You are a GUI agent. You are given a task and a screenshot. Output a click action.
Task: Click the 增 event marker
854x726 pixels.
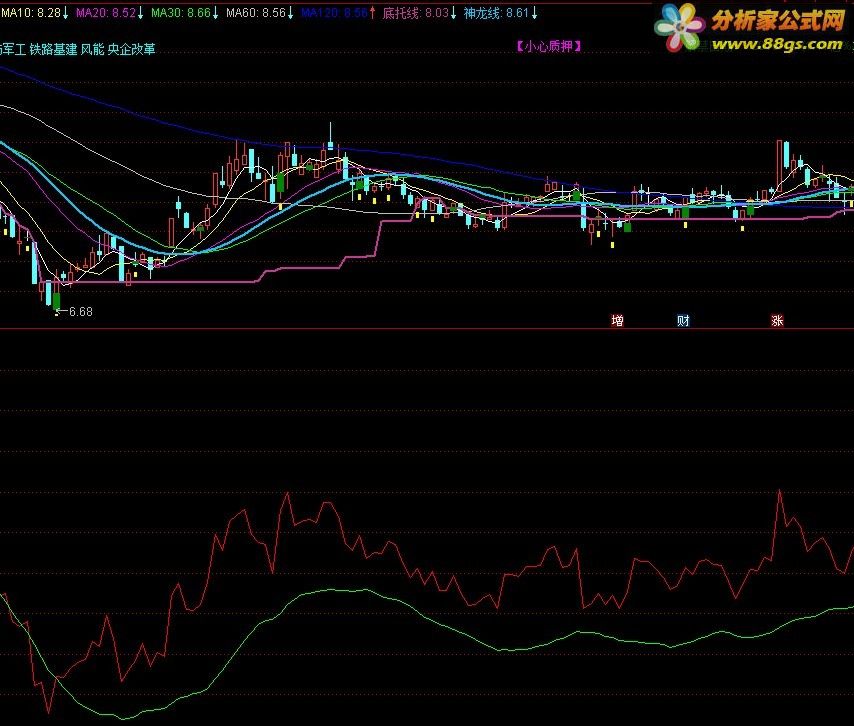coord(617,320)
